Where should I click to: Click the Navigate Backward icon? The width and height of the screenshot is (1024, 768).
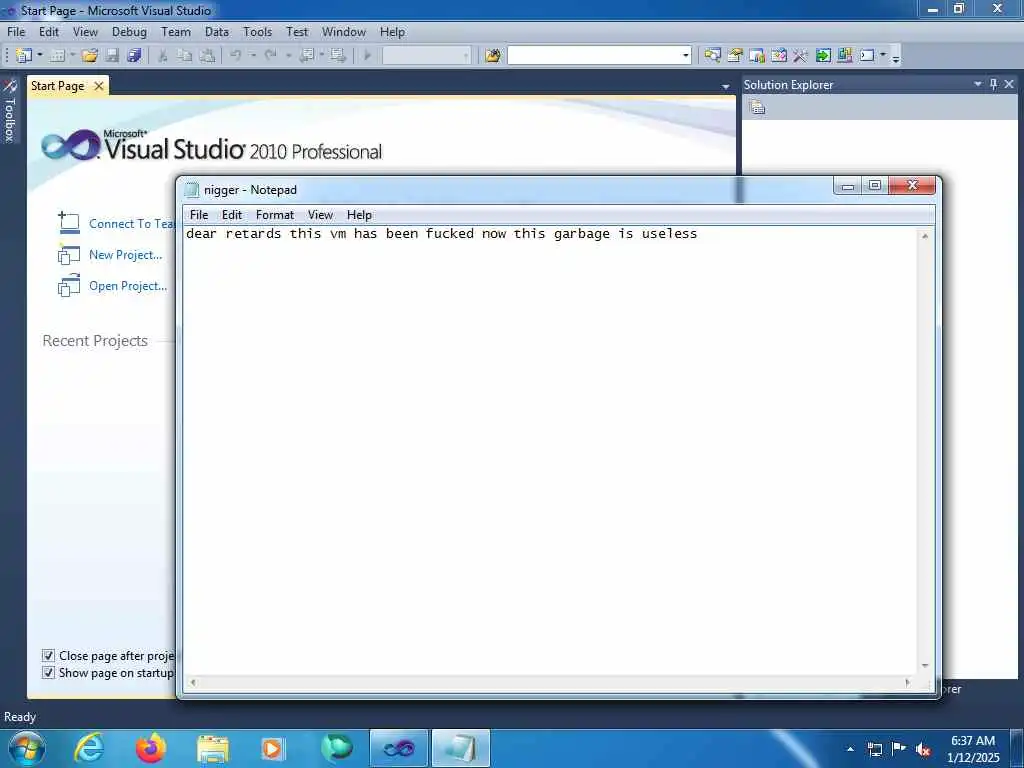306,56
